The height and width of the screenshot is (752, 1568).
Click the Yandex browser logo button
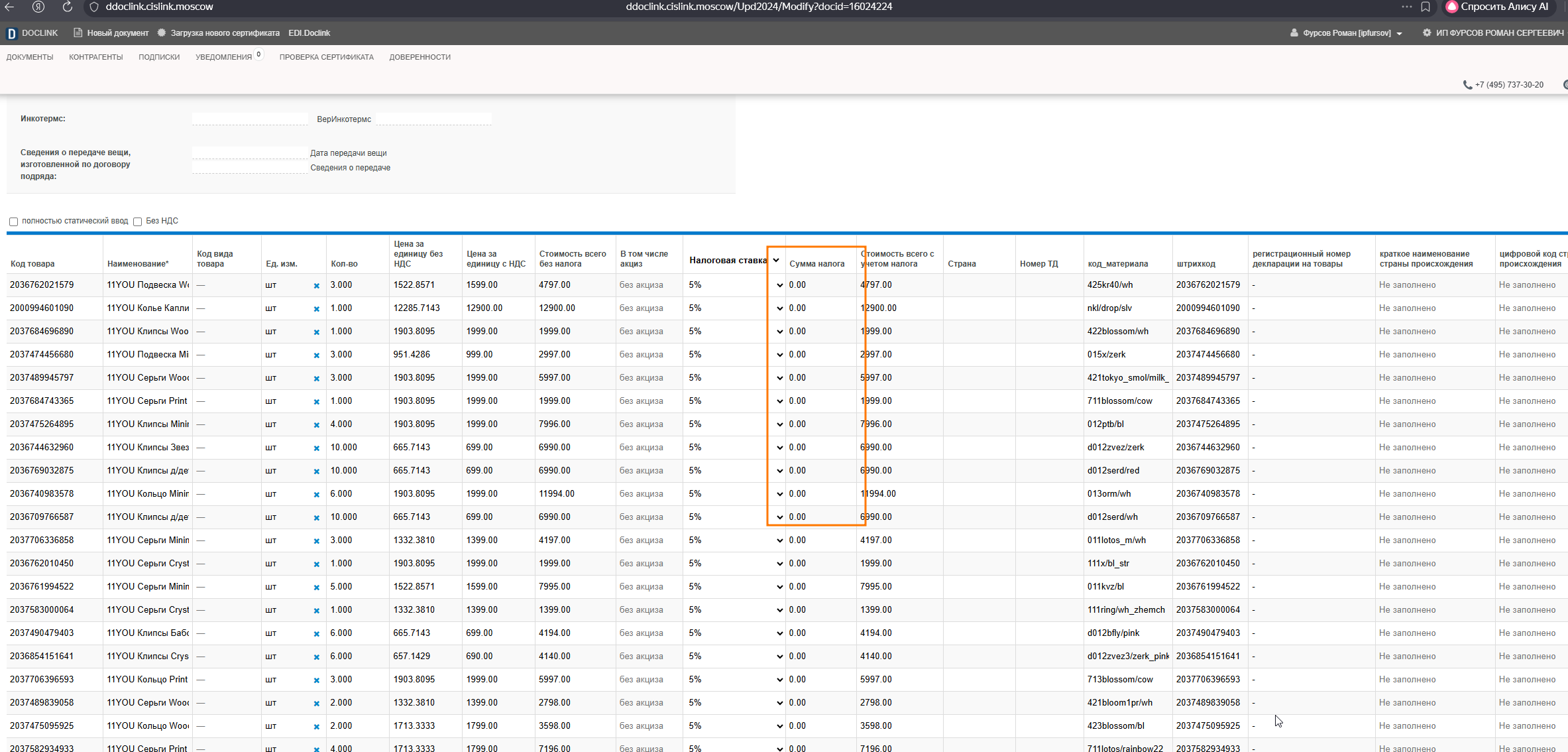38,7
